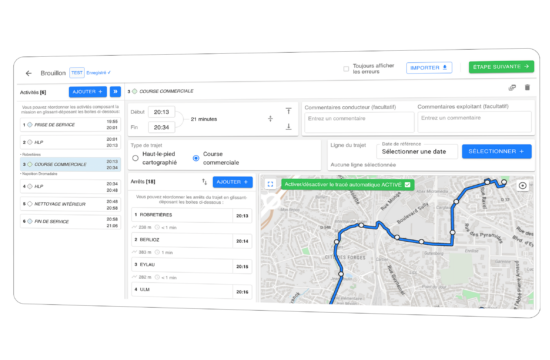This screenshot has width=550, height=360.
Task: Click the double-chevron button beside Activités AJOUTER
Action: [115, 92]
